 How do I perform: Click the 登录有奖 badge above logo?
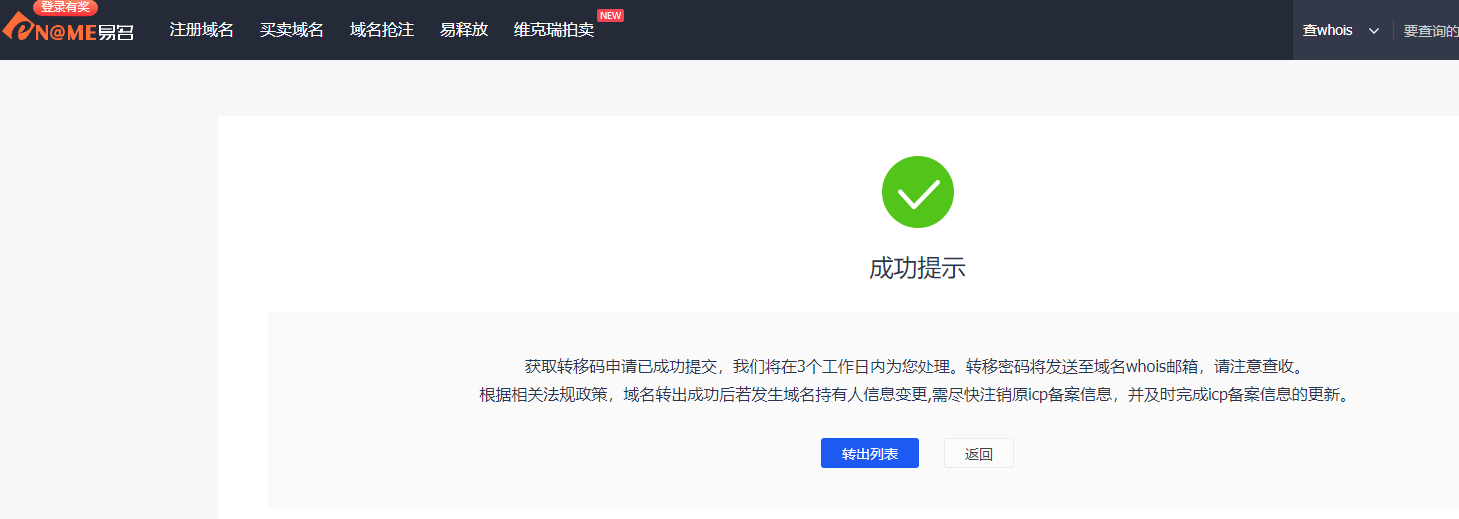[x=65, y=7]
